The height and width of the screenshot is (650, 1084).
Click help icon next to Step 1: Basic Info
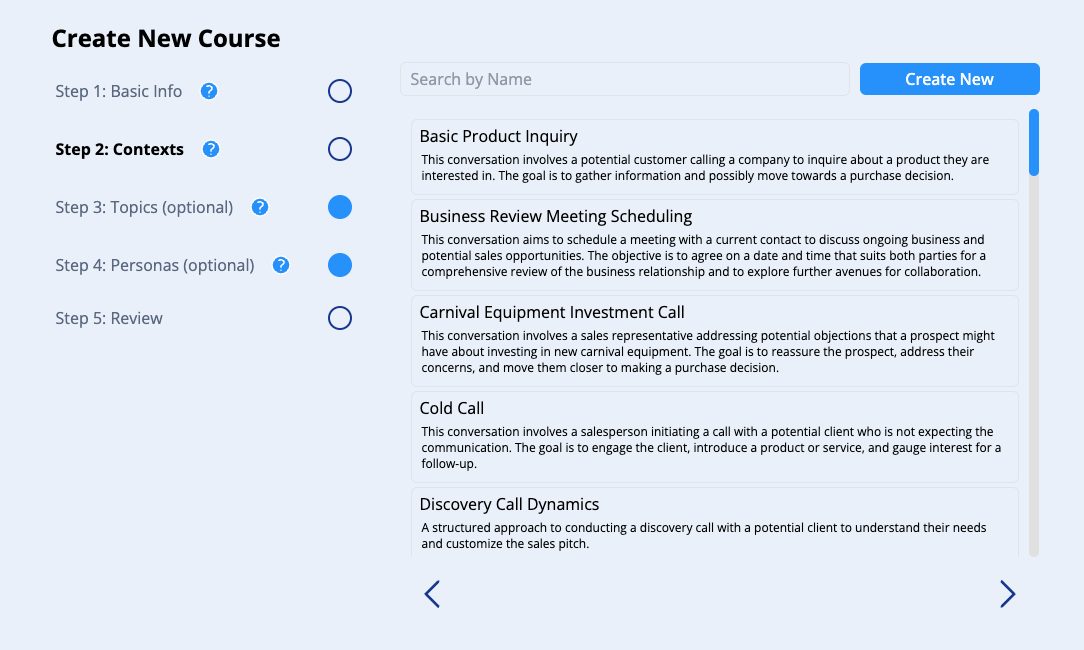[209, 91]
